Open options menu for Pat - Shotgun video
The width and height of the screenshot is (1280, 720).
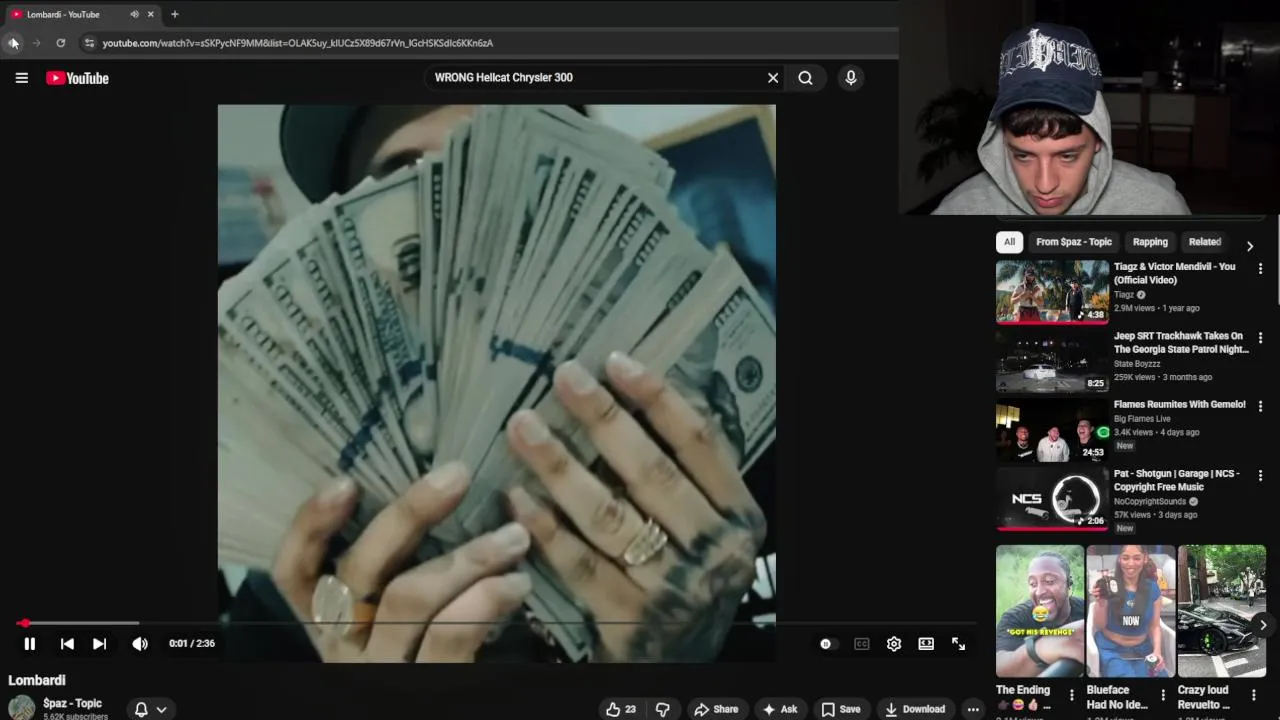pos(1260,475)
